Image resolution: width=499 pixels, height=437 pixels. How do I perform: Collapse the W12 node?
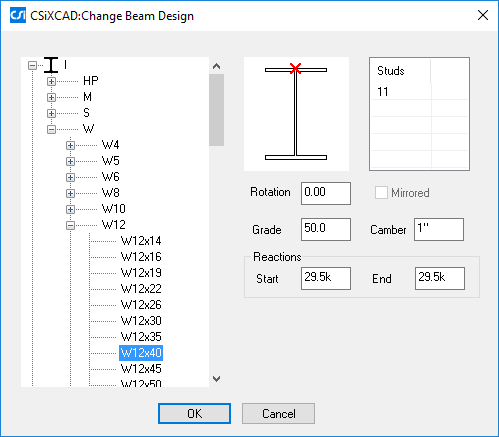(x=70, y=225)
